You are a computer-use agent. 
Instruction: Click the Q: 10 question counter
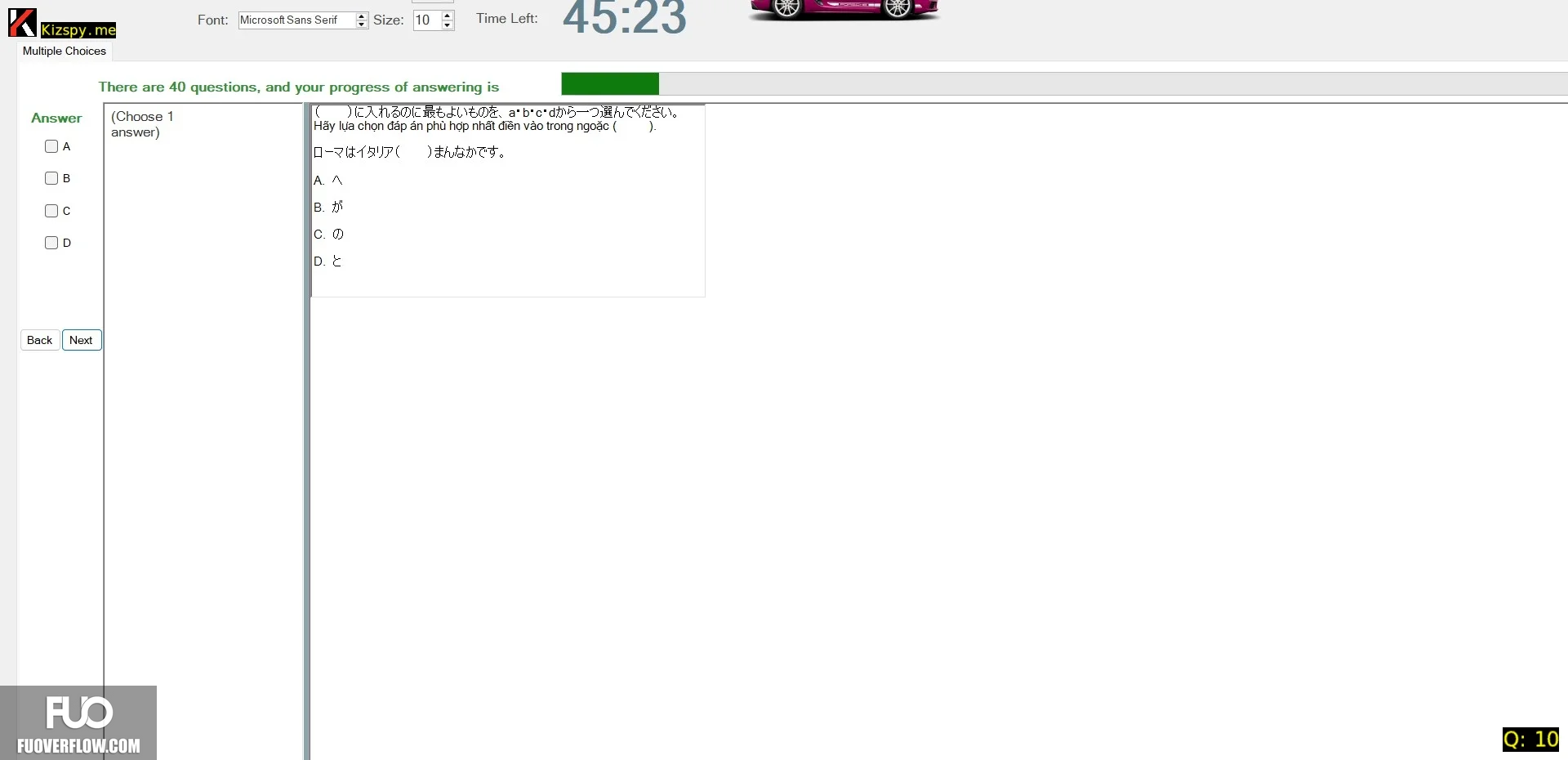tap(1530, 740)
